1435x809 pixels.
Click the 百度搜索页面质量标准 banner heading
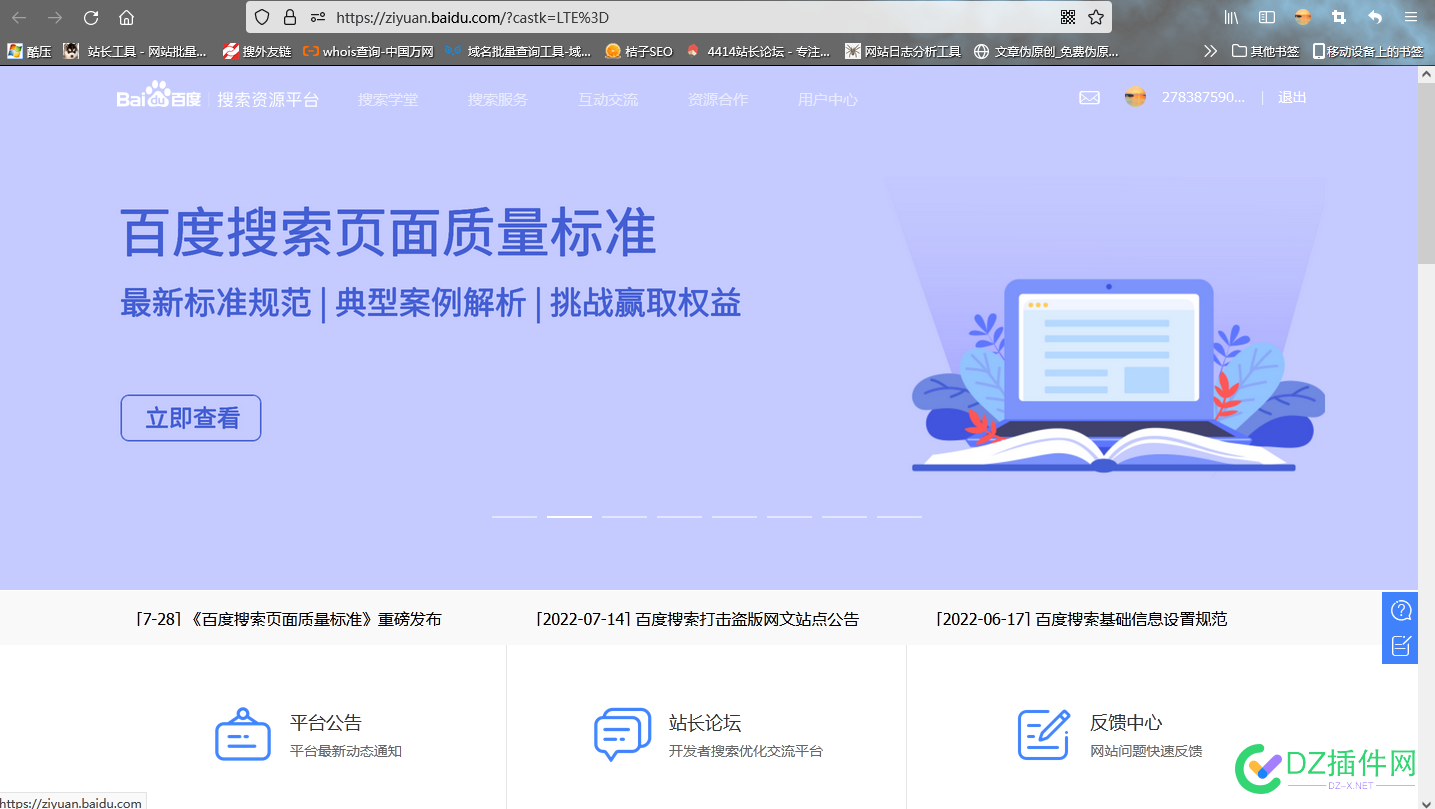pyautogui.click(x=388, y=233)
